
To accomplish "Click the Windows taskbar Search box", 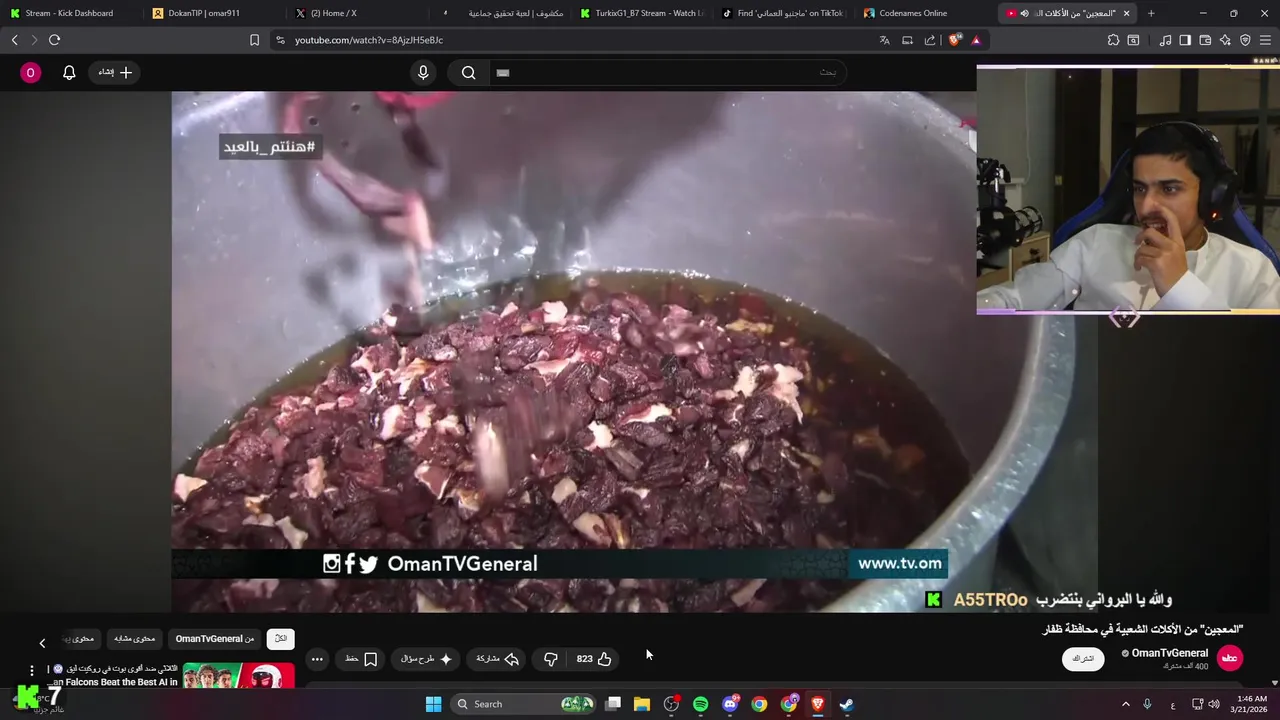I will [x=523, y=704].
